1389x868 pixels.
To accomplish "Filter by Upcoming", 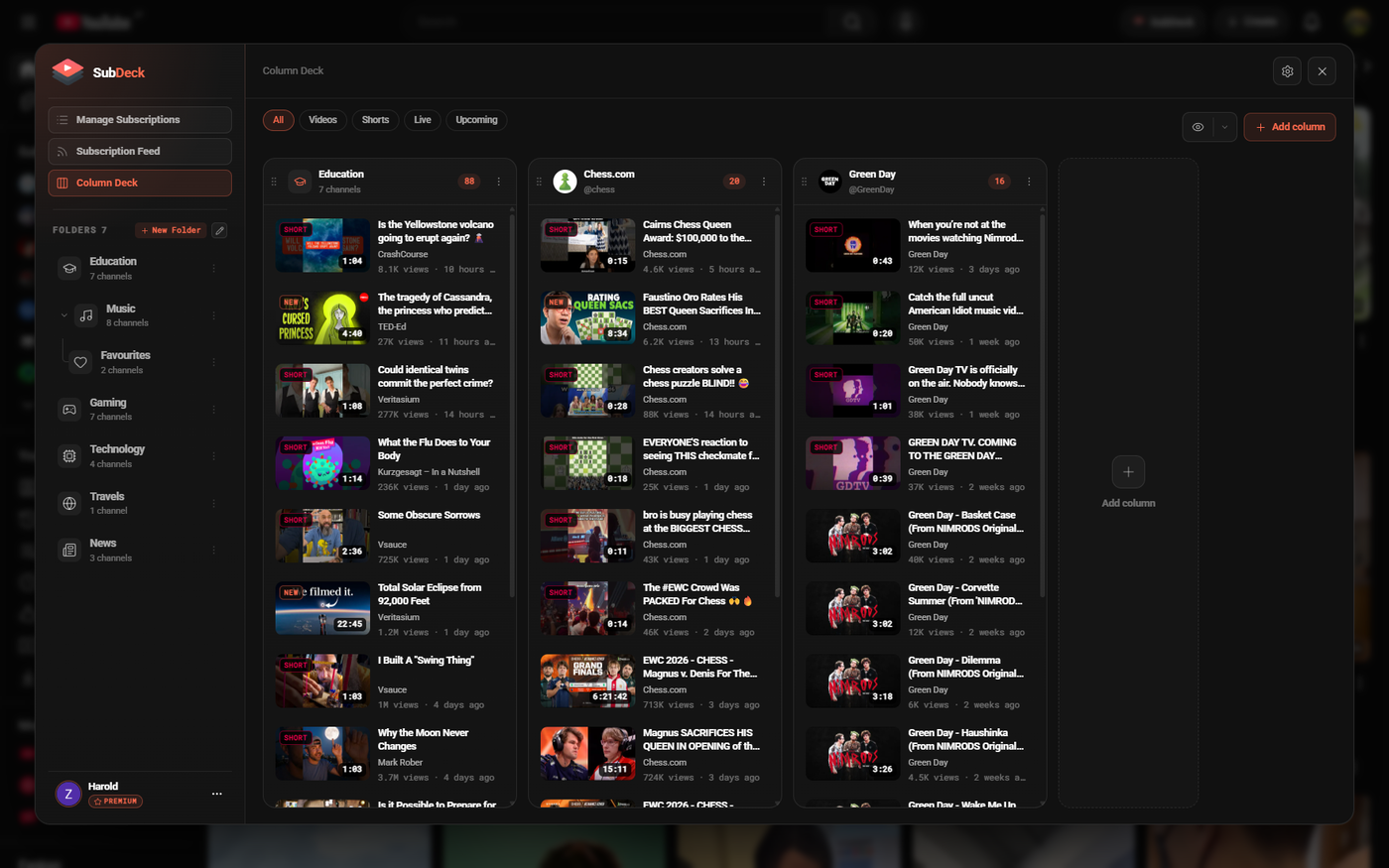I will tap(476, 120).
